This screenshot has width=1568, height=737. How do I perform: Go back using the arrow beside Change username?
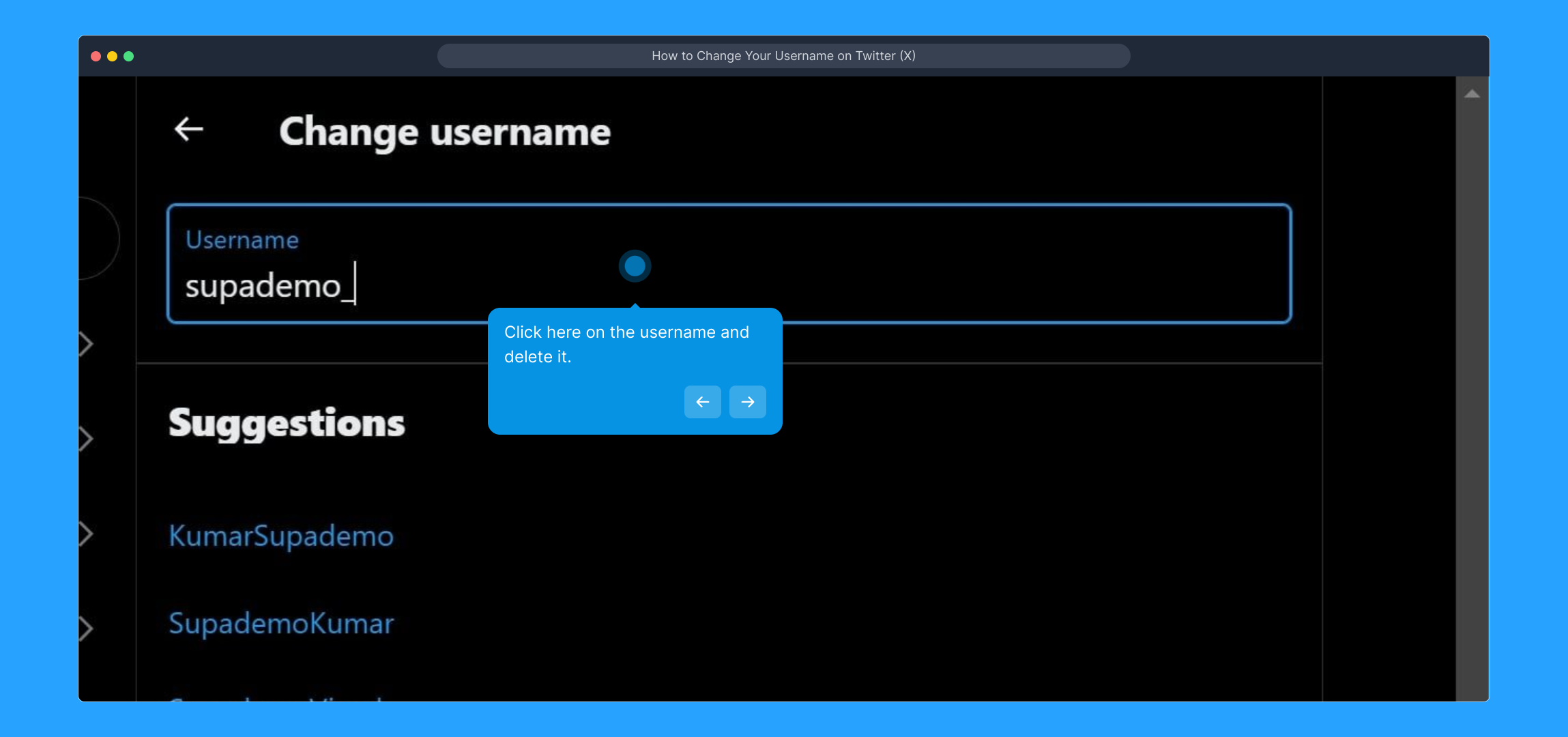click(189, 129)
